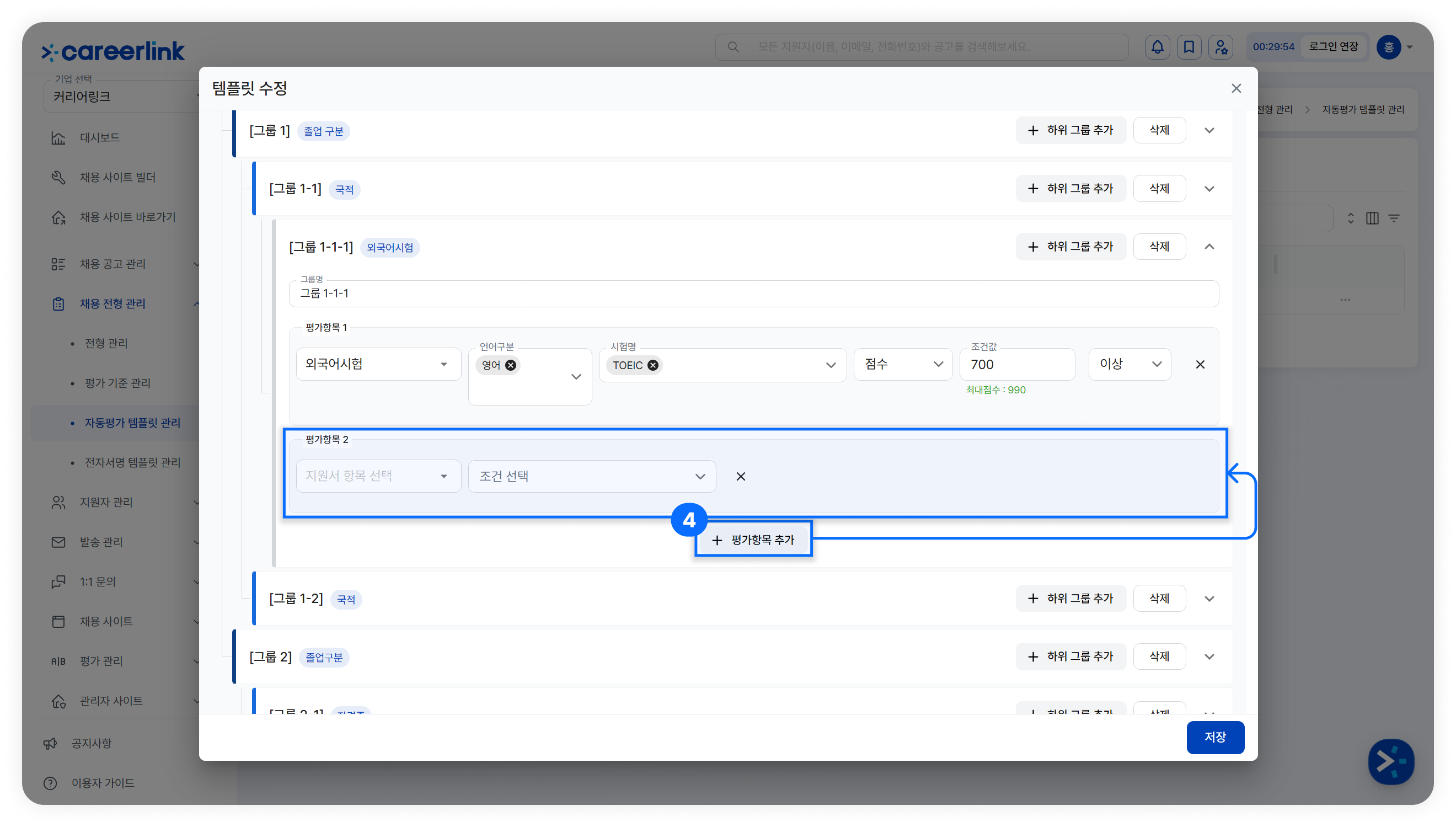Viewport: 1456px width, 827px height.
Task: Add sub-group to 그룹 1
Action: click(x=1070, y=131)
